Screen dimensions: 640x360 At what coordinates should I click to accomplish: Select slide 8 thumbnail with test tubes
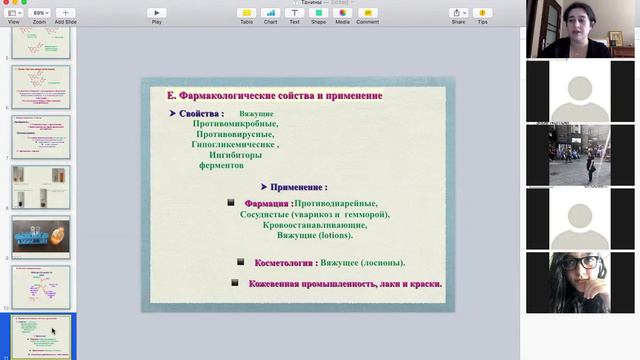point(41,187)
